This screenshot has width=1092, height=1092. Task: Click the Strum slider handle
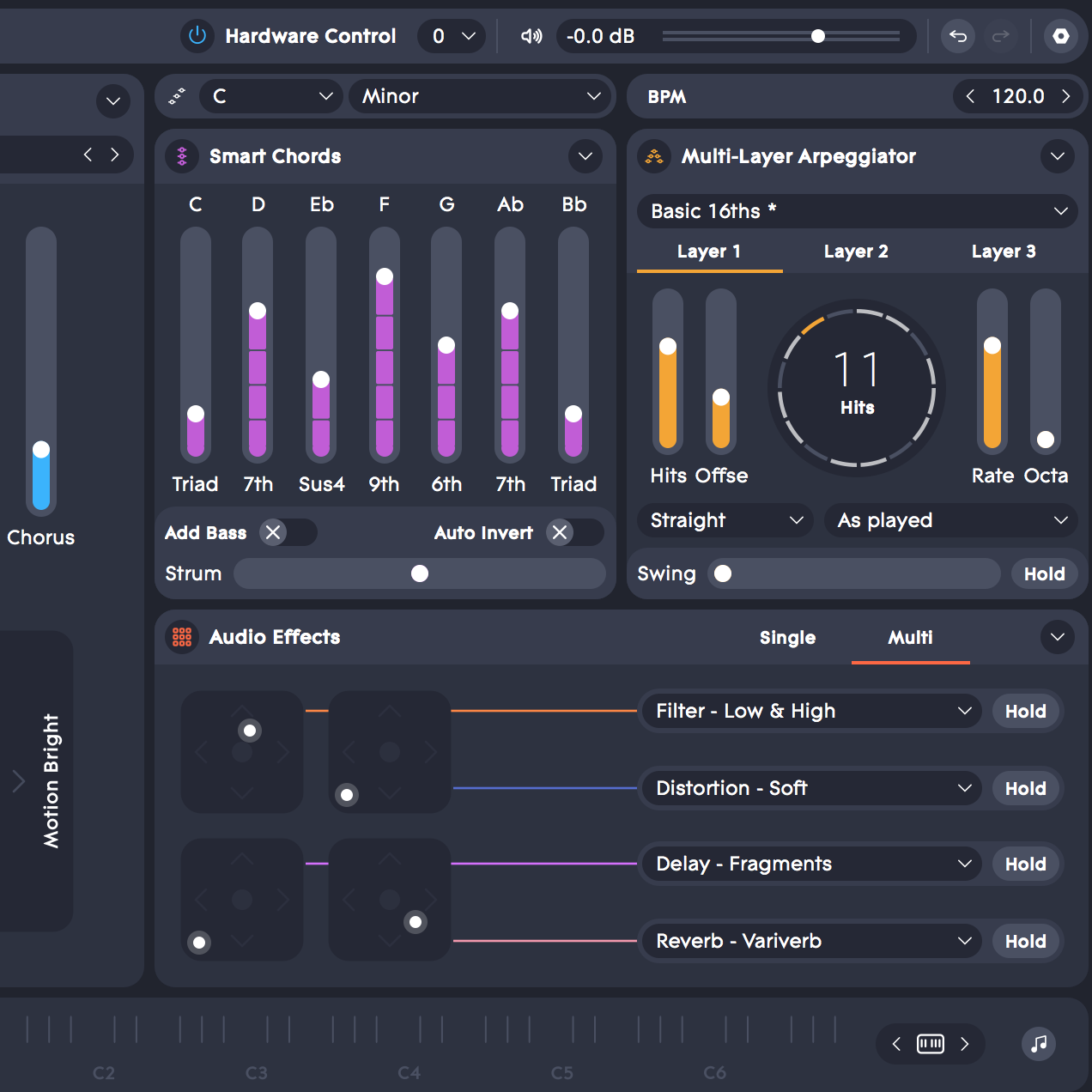(x=420, y=573)
